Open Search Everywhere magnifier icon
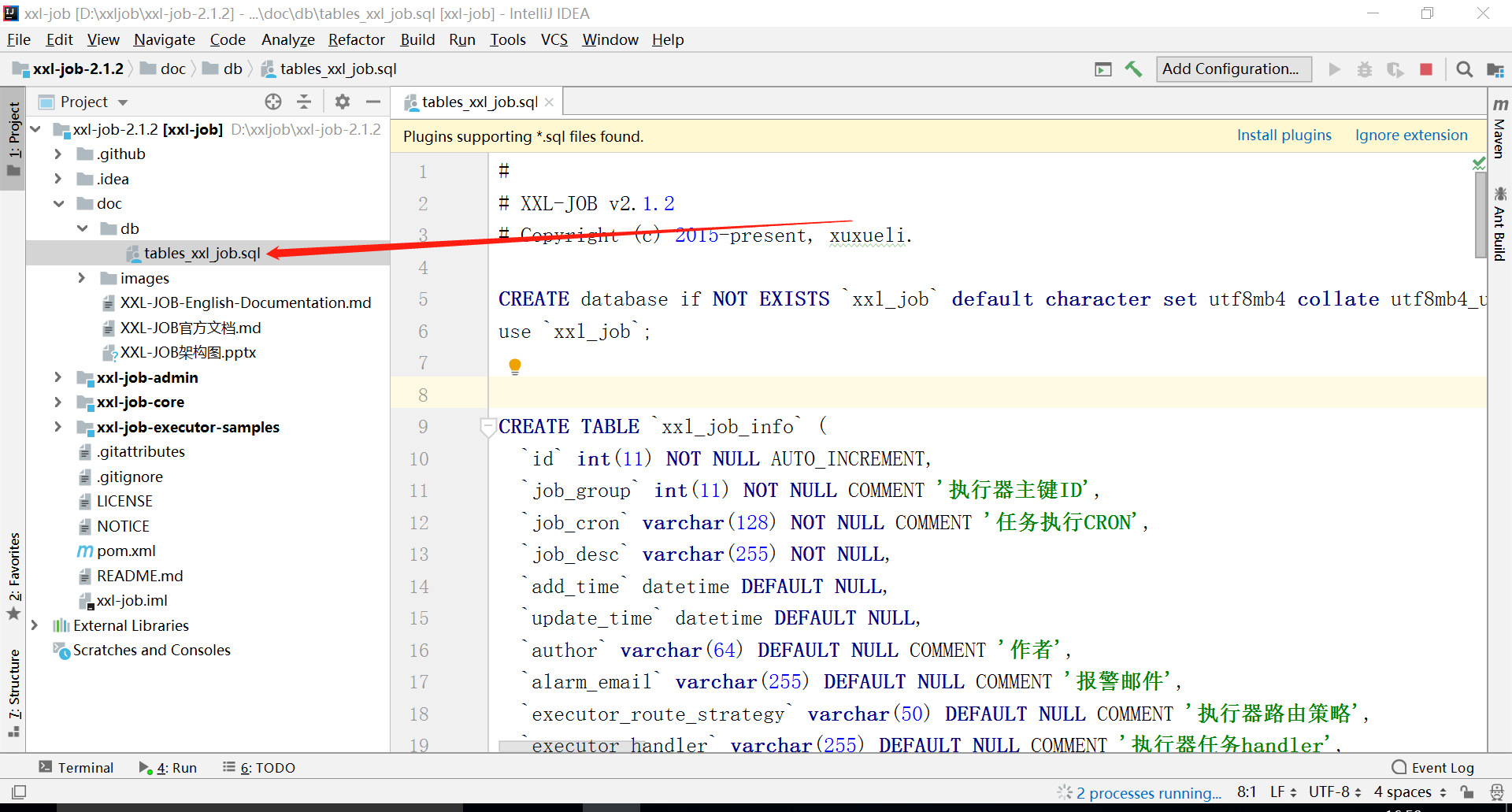This screenshot has height=812, width=1512. click(x=1464, y=69)
